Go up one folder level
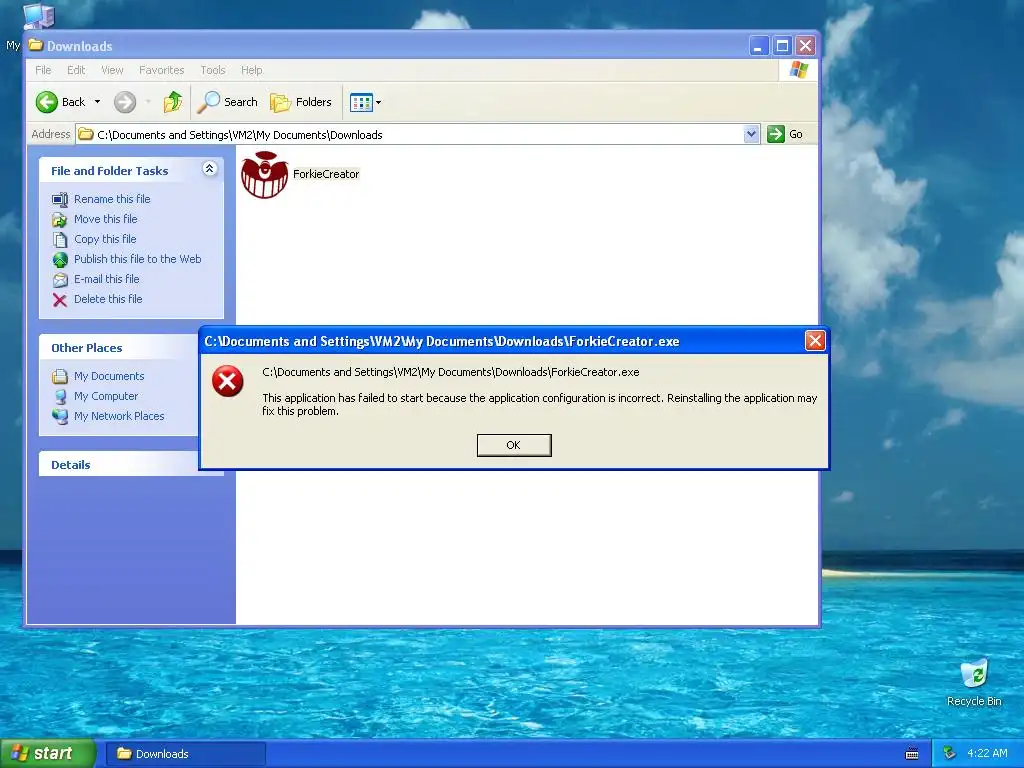The width and height of the screenshot is (1024, 768). click(x=173, y=102)
